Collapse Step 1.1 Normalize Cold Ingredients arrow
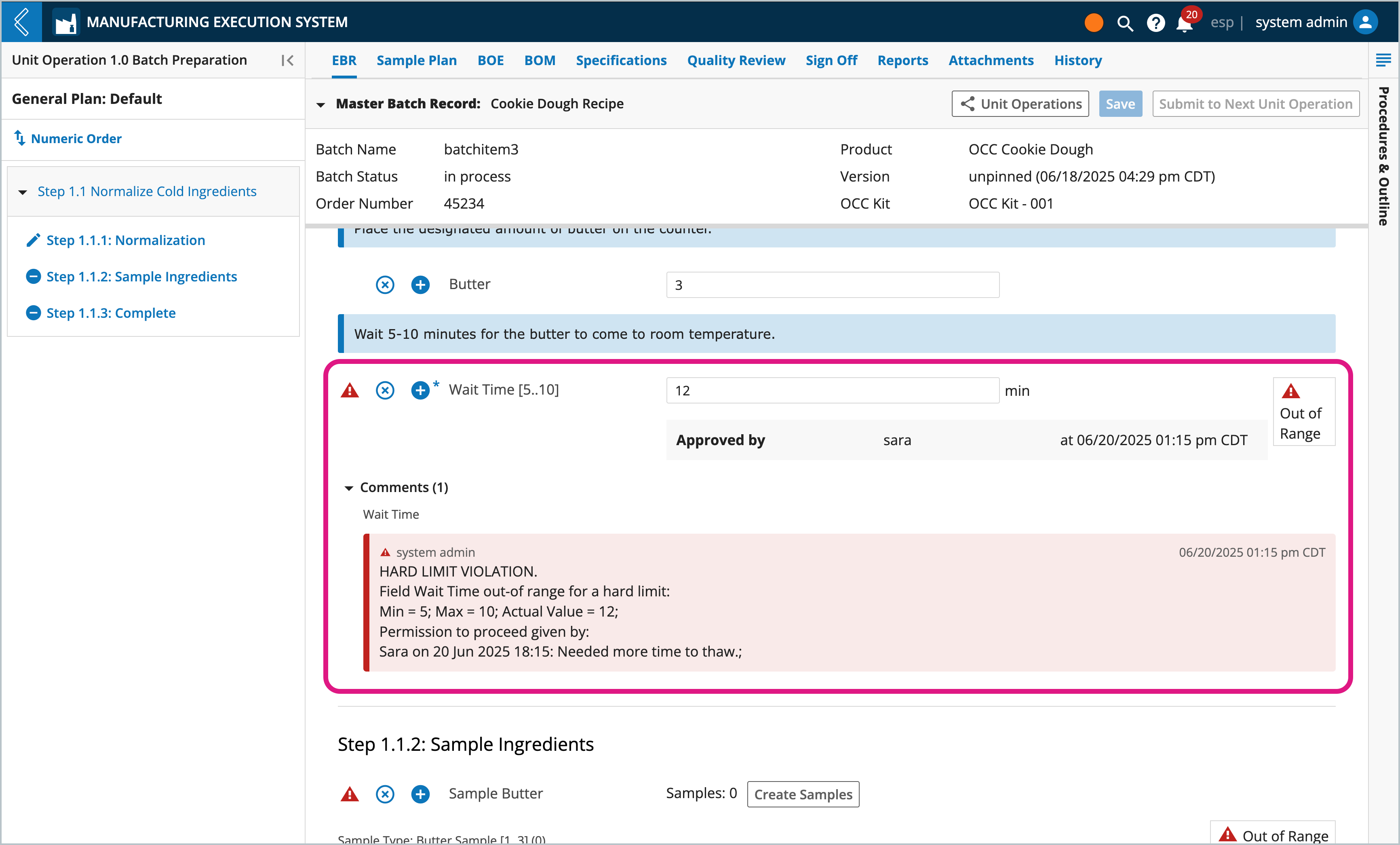Viewport: 1400px width, 845px height. coord(23,192)
